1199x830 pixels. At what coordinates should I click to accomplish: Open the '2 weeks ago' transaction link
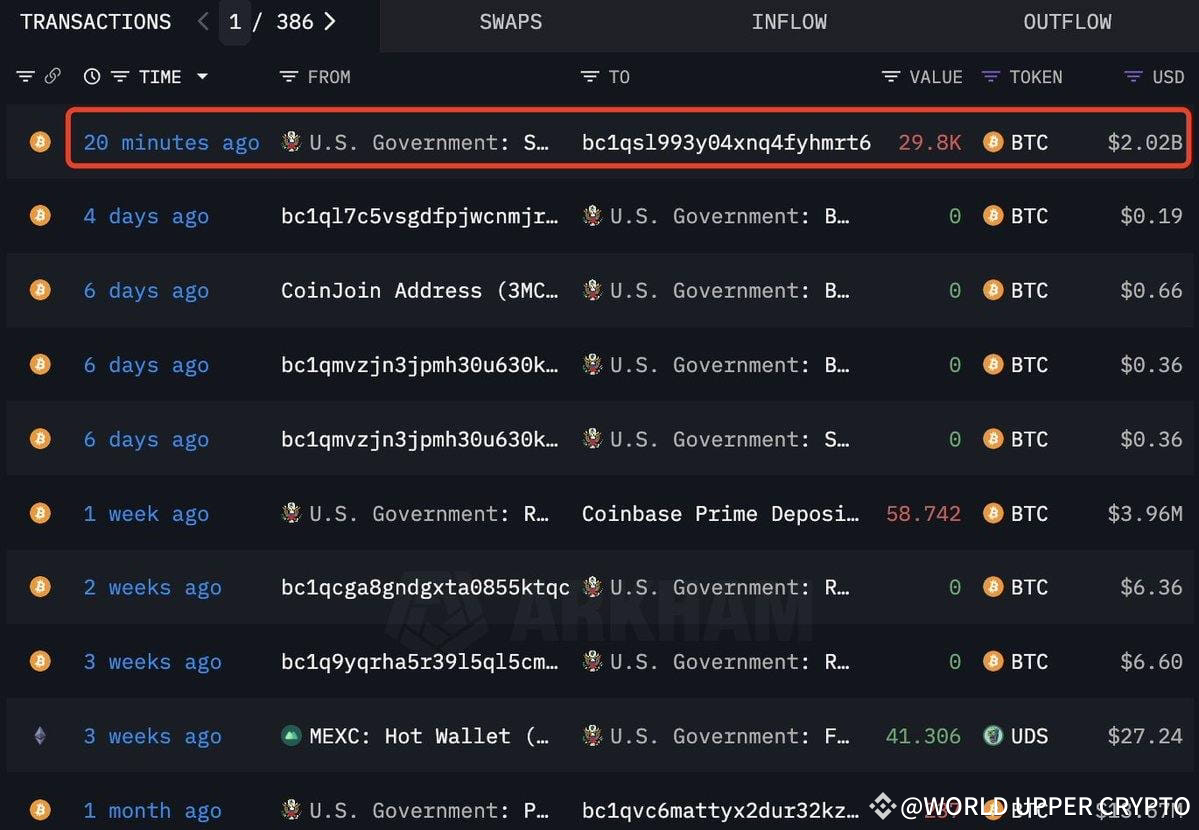click(152, 588)
